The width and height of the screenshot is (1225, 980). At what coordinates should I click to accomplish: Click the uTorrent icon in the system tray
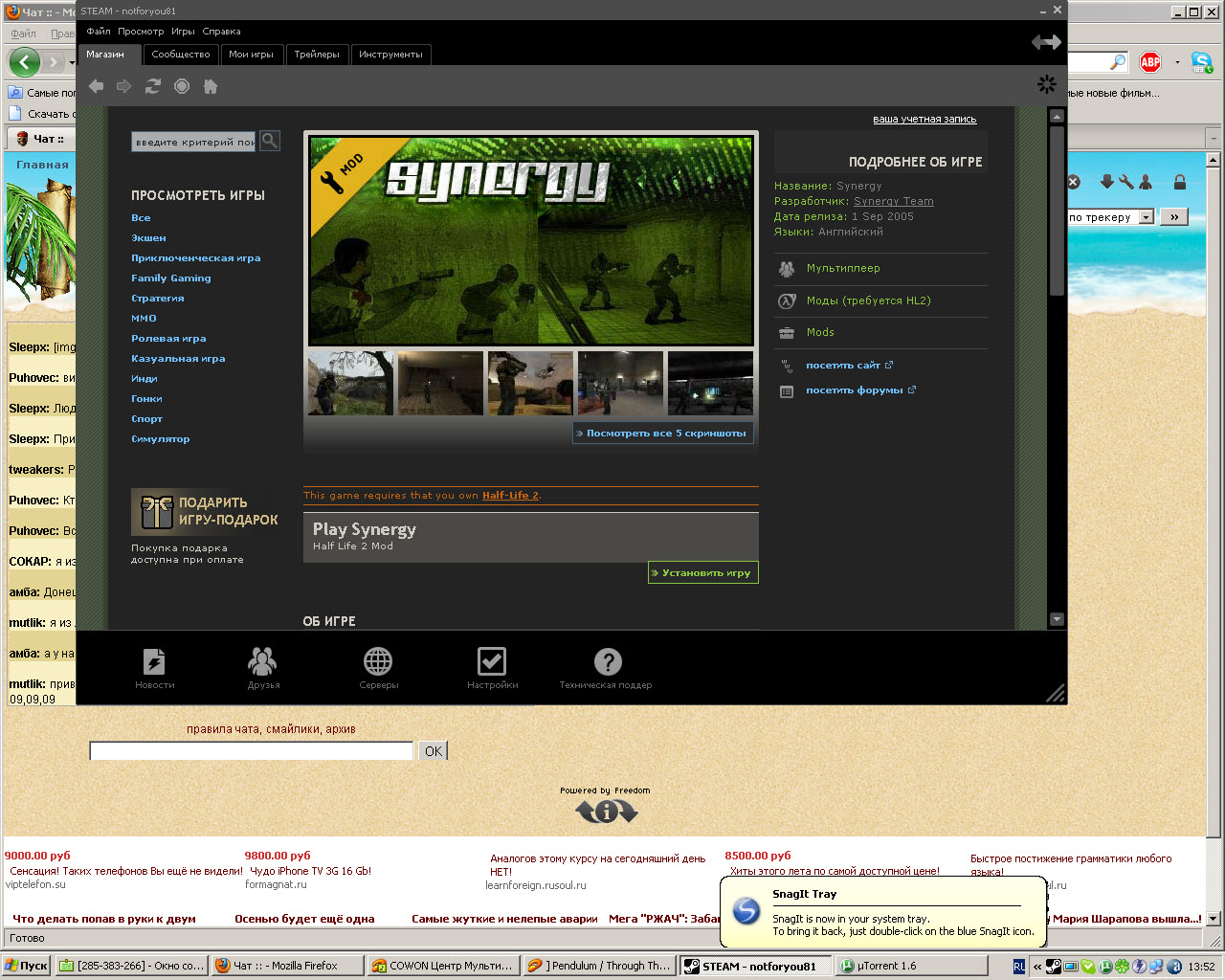click(1105, 967)
